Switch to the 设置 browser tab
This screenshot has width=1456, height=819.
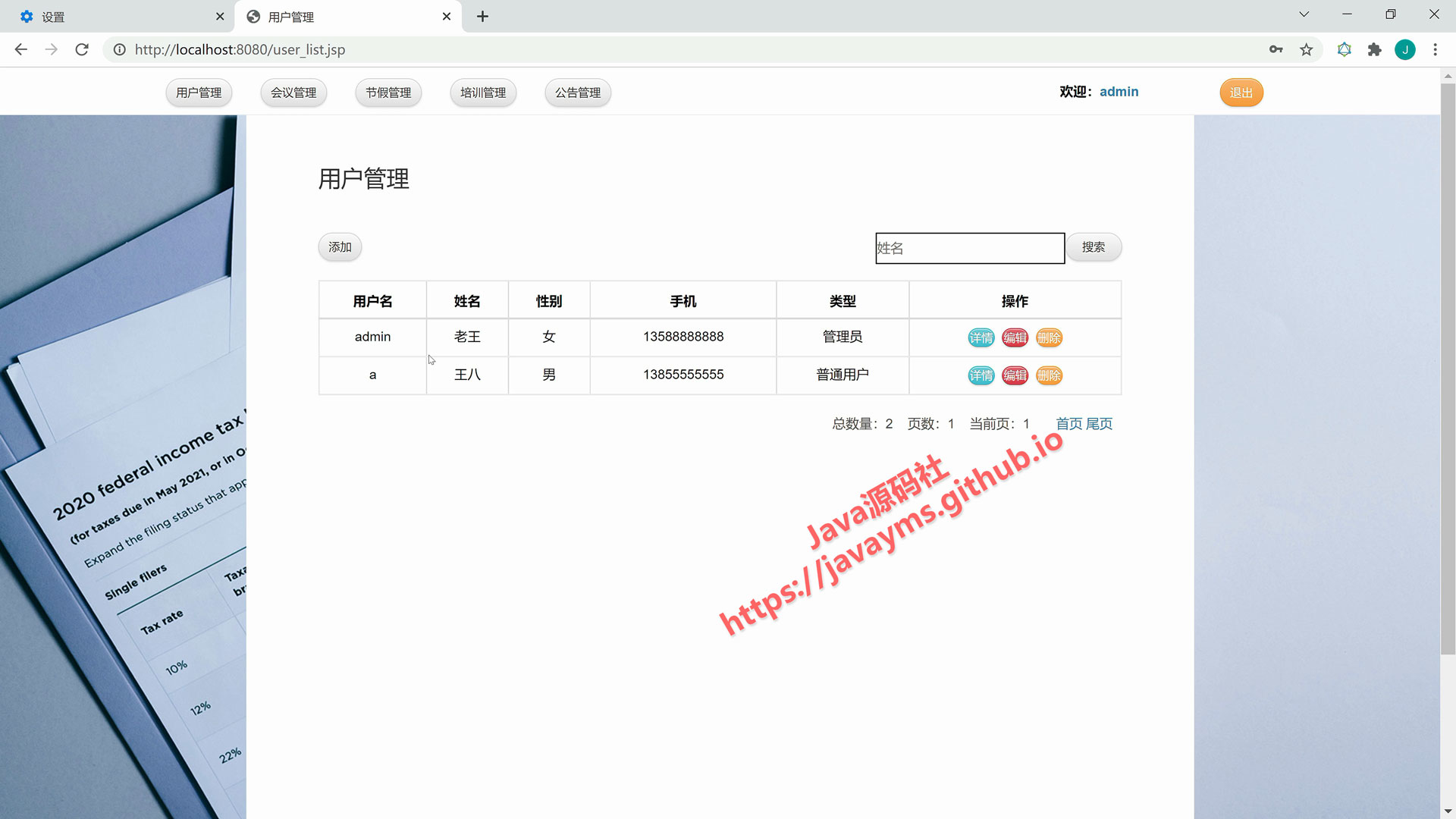click(x=118, y=16)
